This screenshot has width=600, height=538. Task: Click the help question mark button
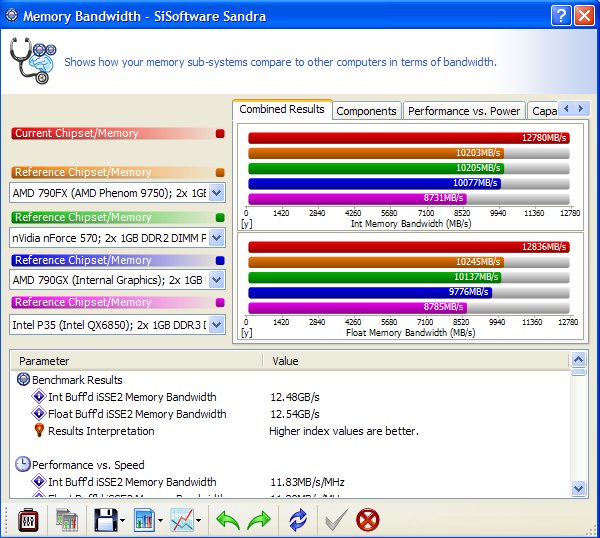(x=561, y=16)
